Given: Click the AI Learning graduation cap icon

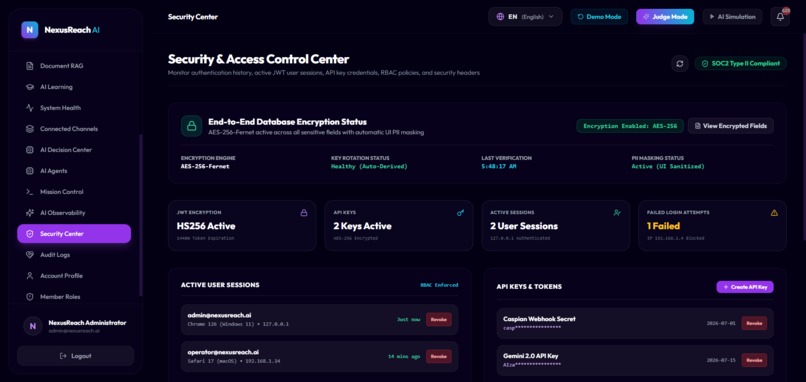Looking at the screenshot, I should [30, 87].
